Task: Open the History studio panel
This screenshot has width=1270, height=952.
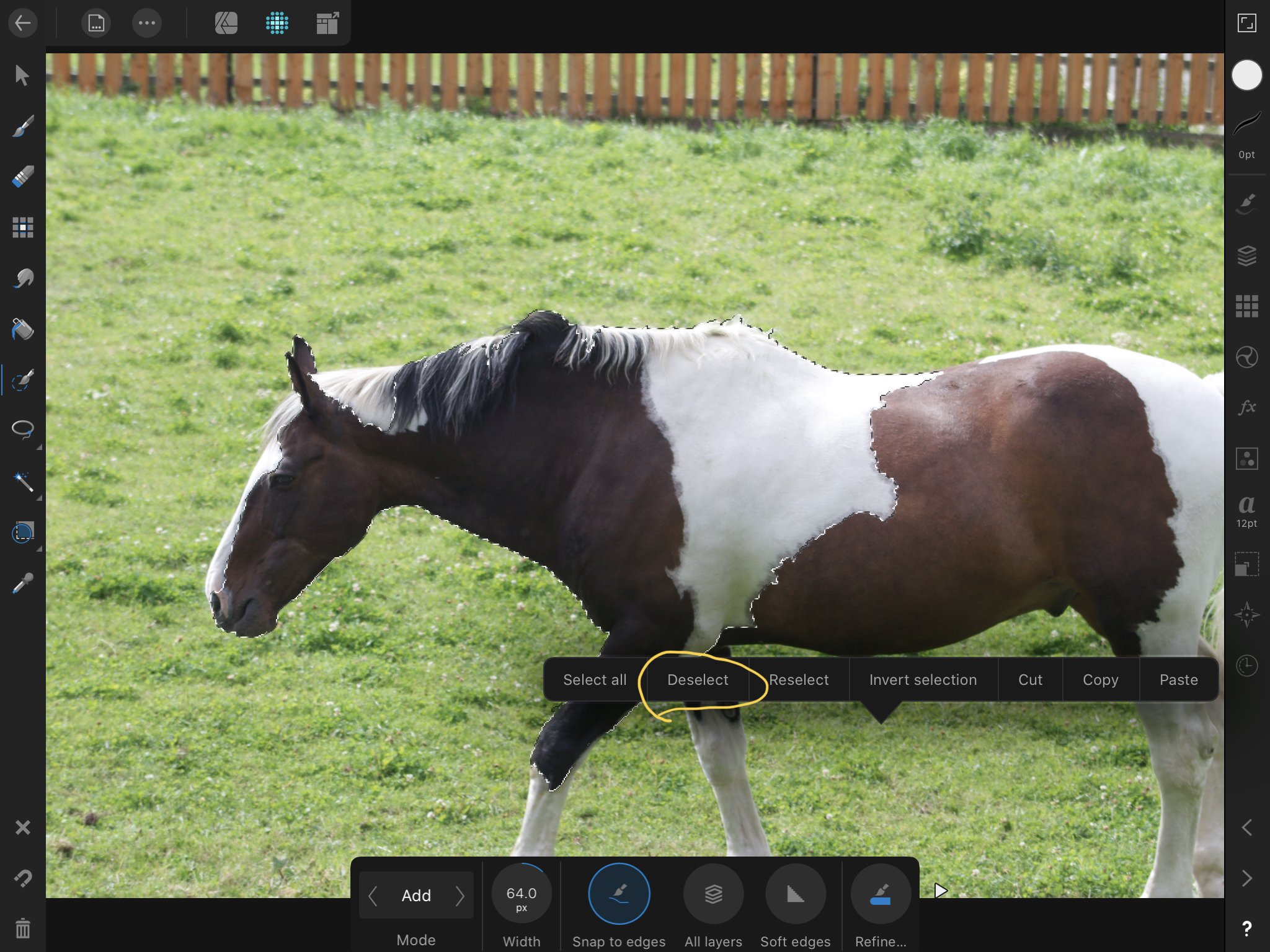Action: (1247, 665)
